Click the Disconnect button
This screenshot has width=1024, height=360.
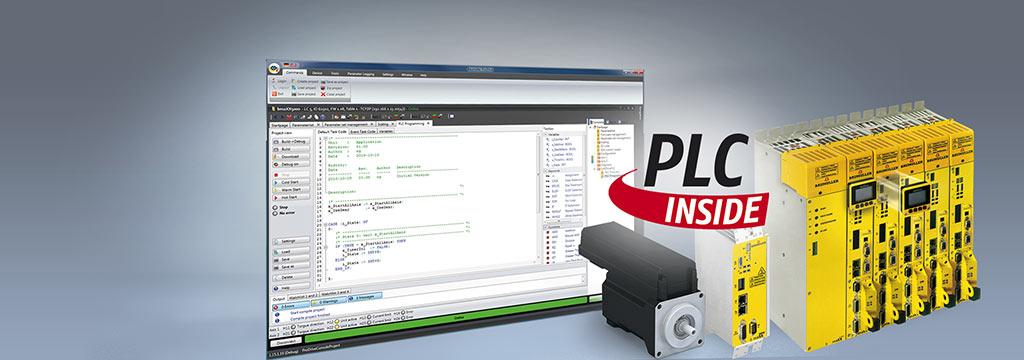pyautogui.click(x=285, y=342)
